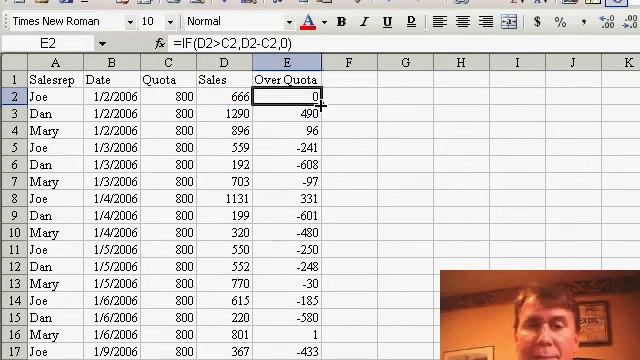640x360 pixels.
Task: Click the Decrease Decimal icon
Action: click(x=630, y=22)
